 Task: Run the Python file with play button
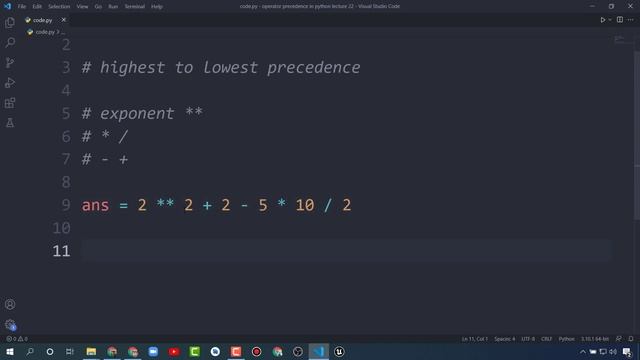click(x=602, y=20)
